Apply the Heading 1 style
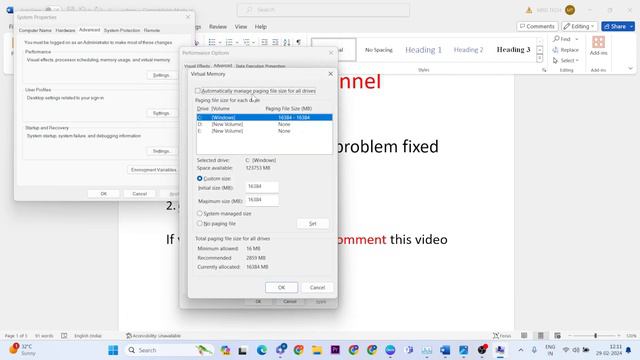640x360 pixels. [423, 50]
